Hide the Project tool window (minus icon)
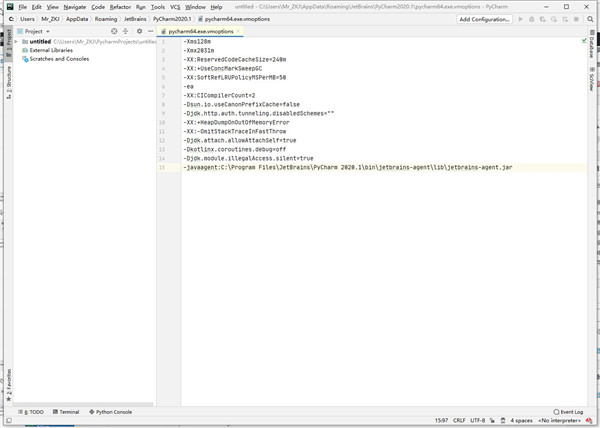This screenshot has height=428, width=600. pos(150,31)
